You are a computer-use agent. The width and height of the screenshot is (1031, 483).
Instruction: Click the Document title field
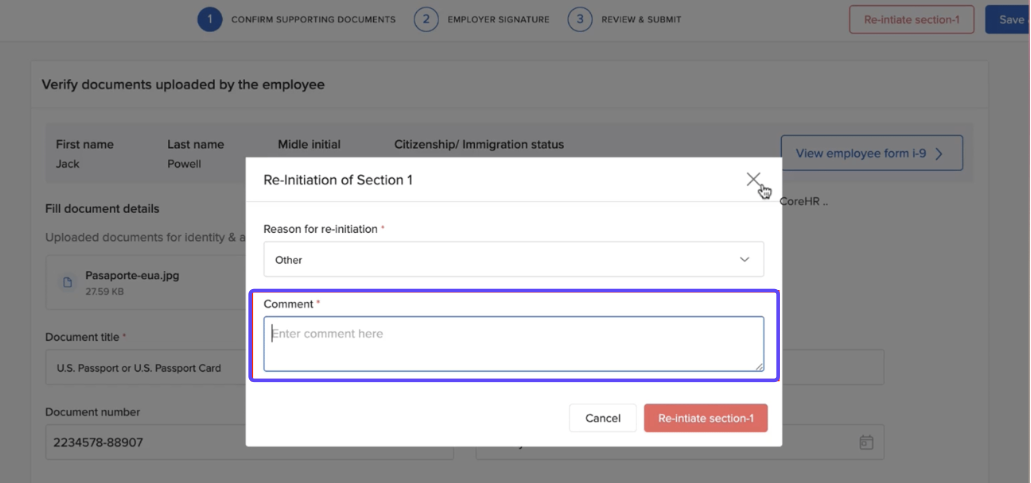(x=145, y=367)
